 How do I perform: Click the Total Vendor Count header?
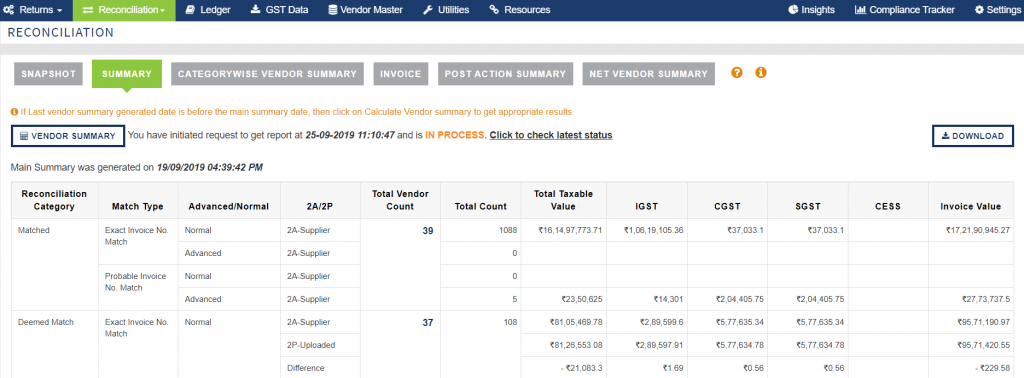pos(400,200)
